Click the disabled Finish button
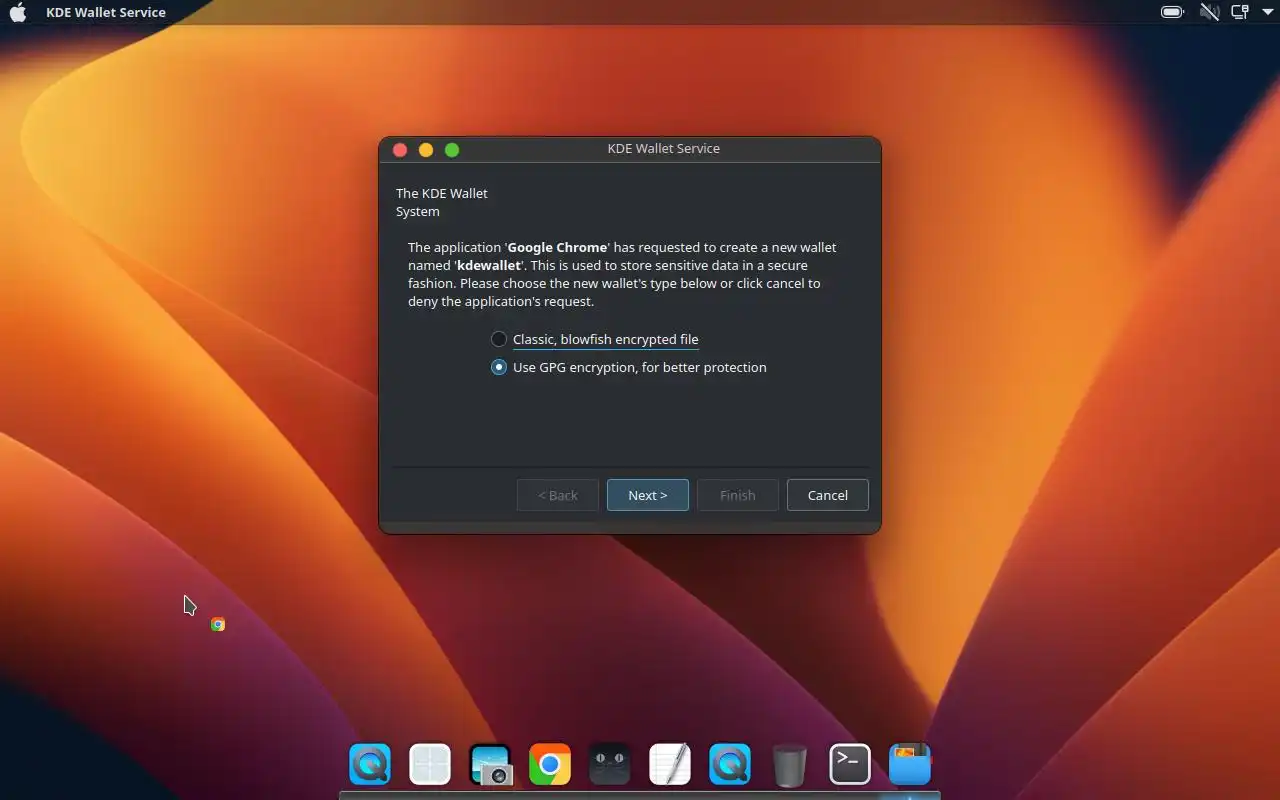The image size is (1280, 800). coord(738,495)
